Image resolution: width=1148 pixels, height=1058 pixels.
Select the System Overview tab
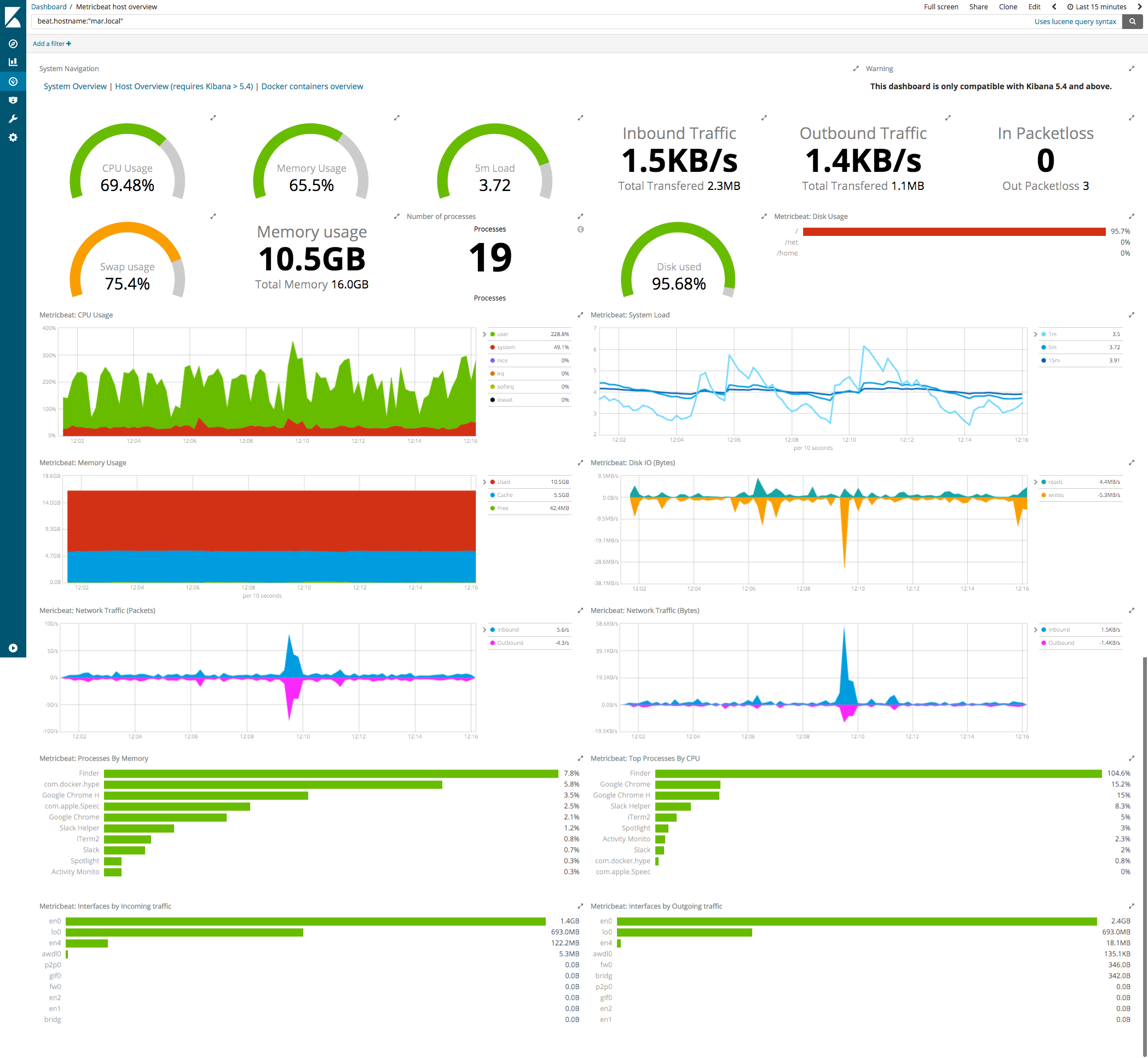click(74, 85)
